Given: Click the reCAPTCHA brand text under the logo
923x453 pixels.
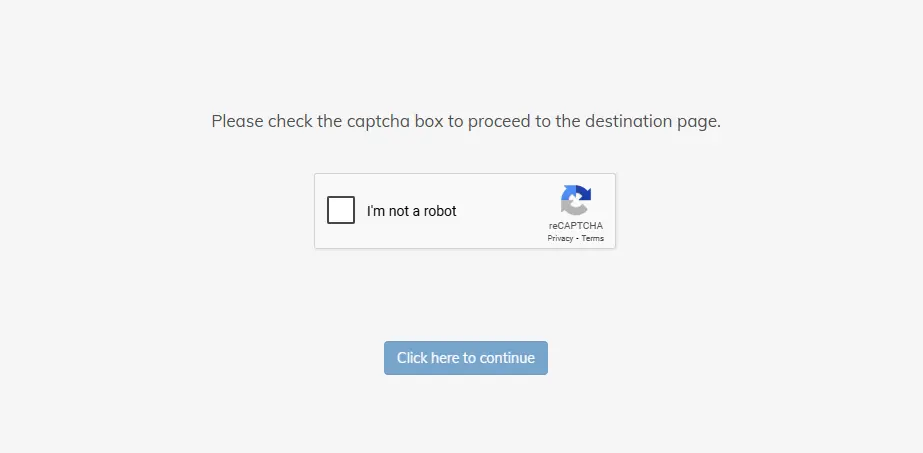Looking at the screenshot, I should point(576,226).
